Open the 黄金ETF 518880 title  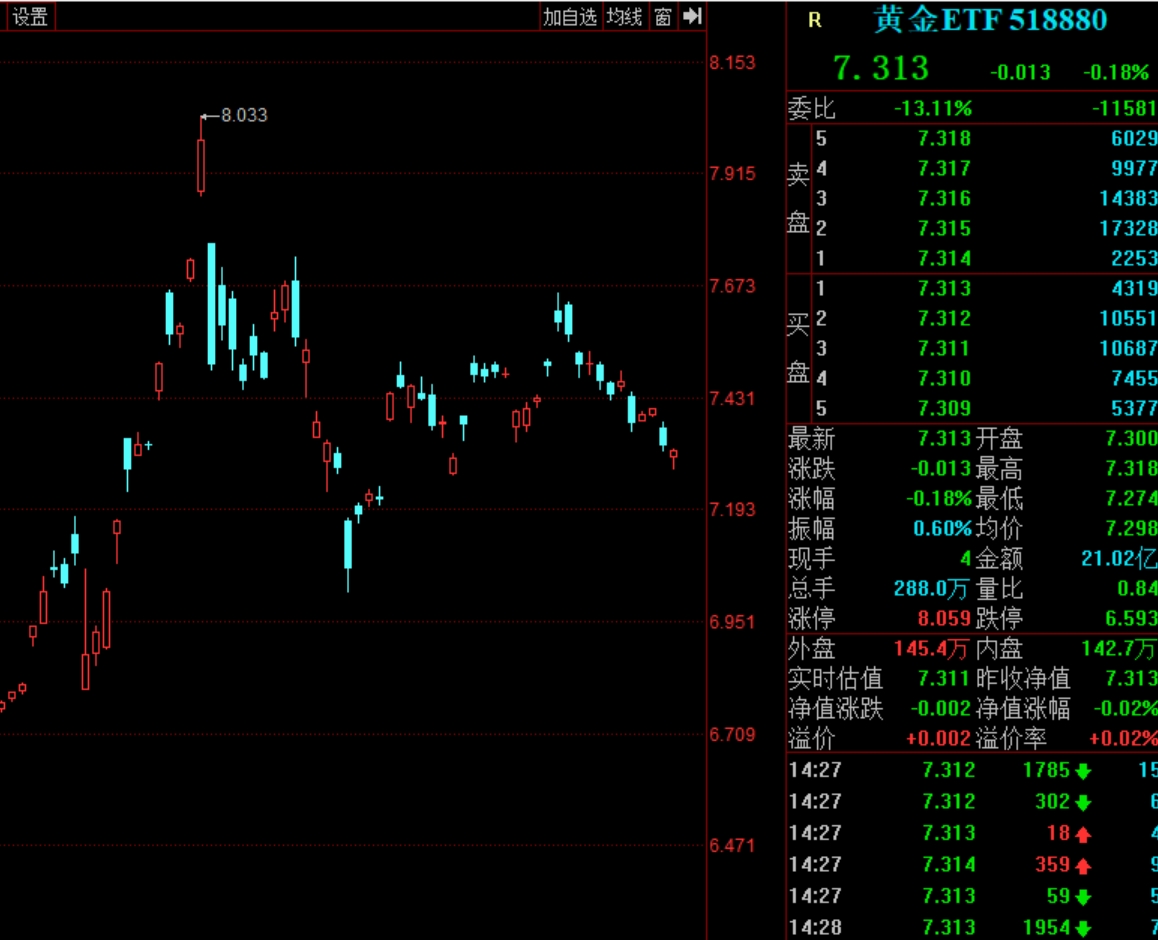pos(990,20)
